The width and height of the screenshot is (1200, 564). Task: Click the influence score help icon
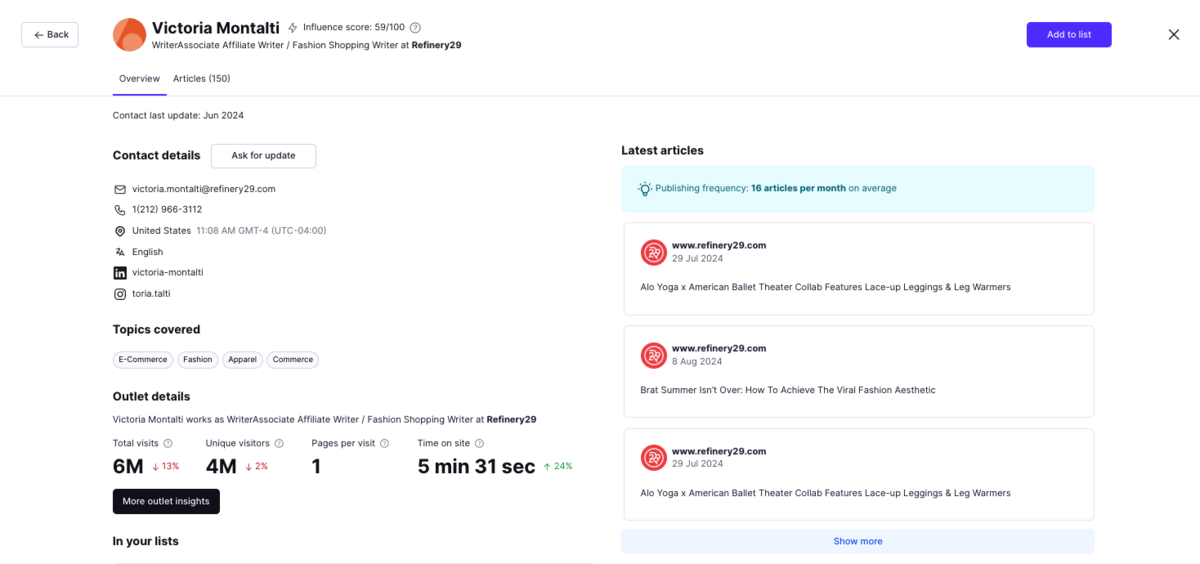point(416,28)
